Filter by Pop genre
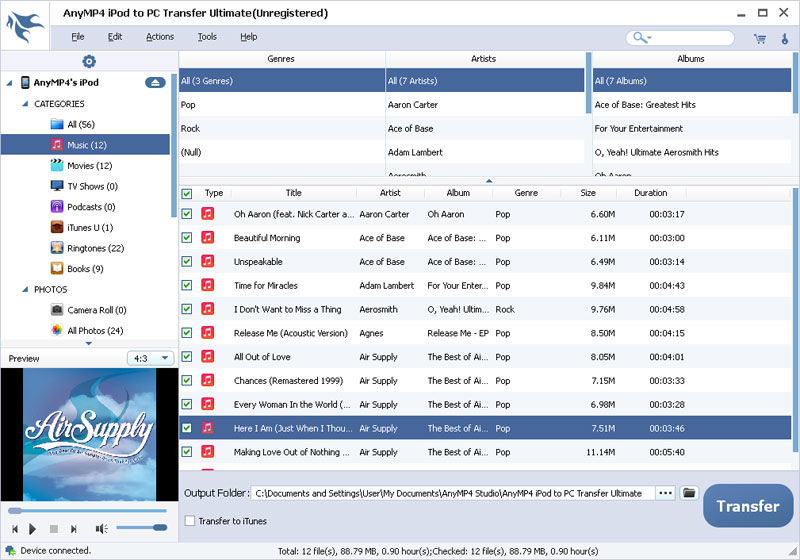Viewport: 800px width, 560px height. click(282, 105)
